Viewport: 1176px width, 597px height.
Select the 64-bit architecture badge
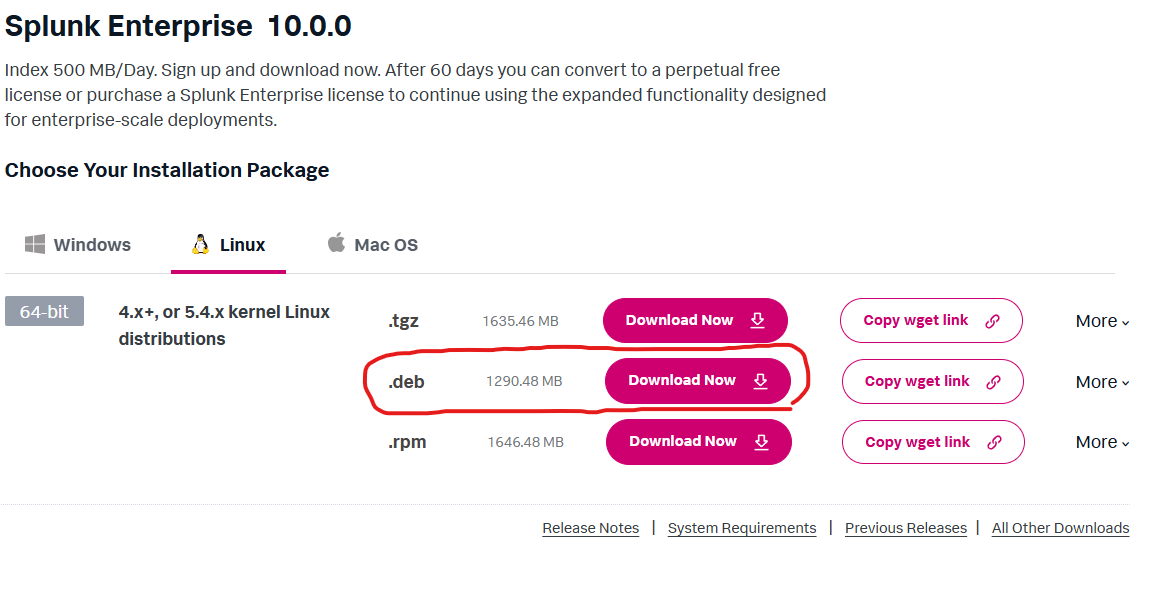tap(44, 311)
